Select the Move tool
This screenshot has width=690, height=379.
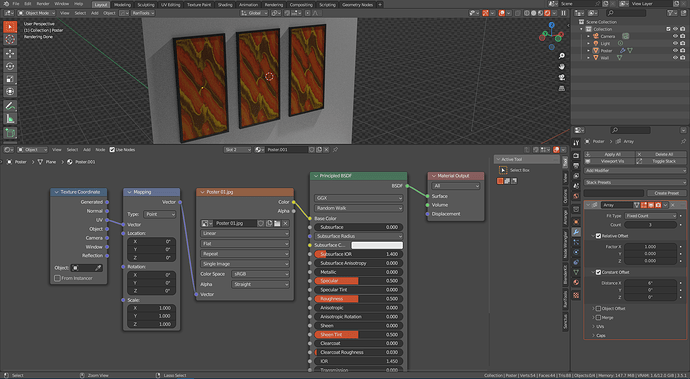[10, 53]
